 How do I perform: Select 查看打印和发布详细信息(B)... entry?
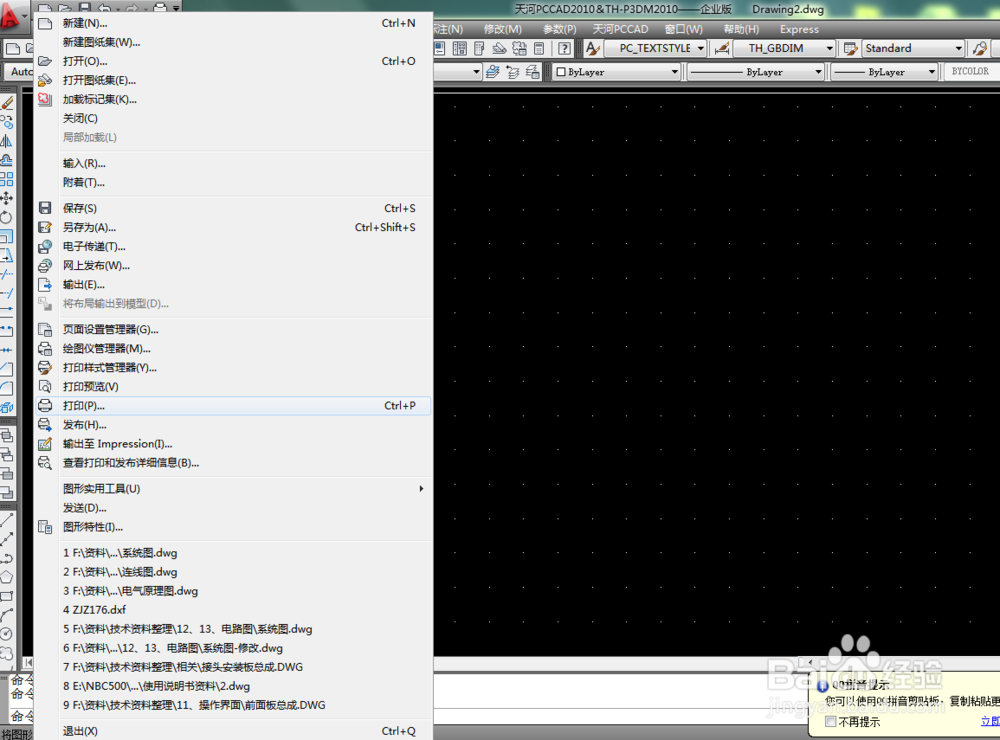(233, 463)
